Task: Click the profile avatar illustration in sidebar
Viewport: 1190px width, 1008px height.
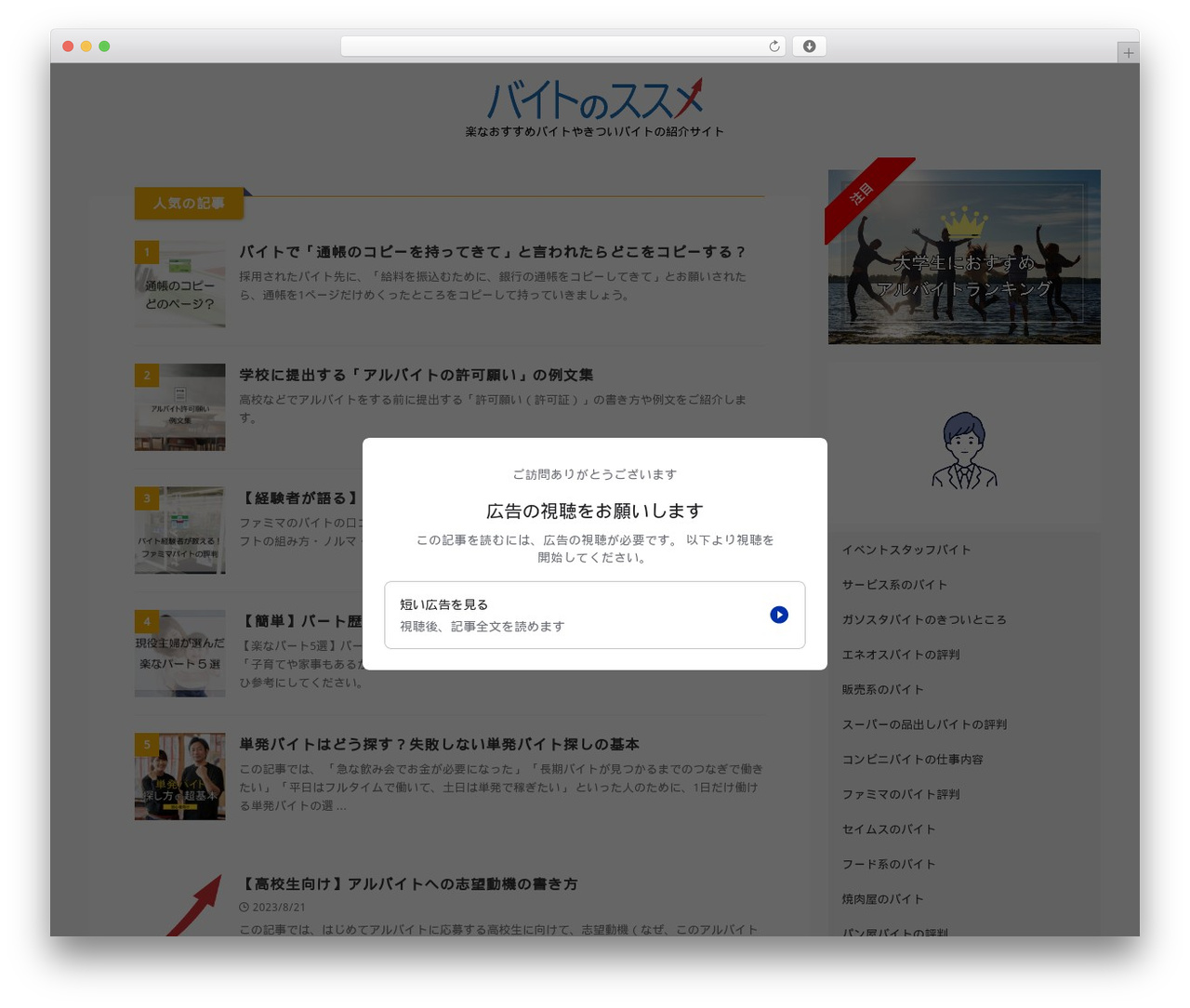Action: point(964,451)
